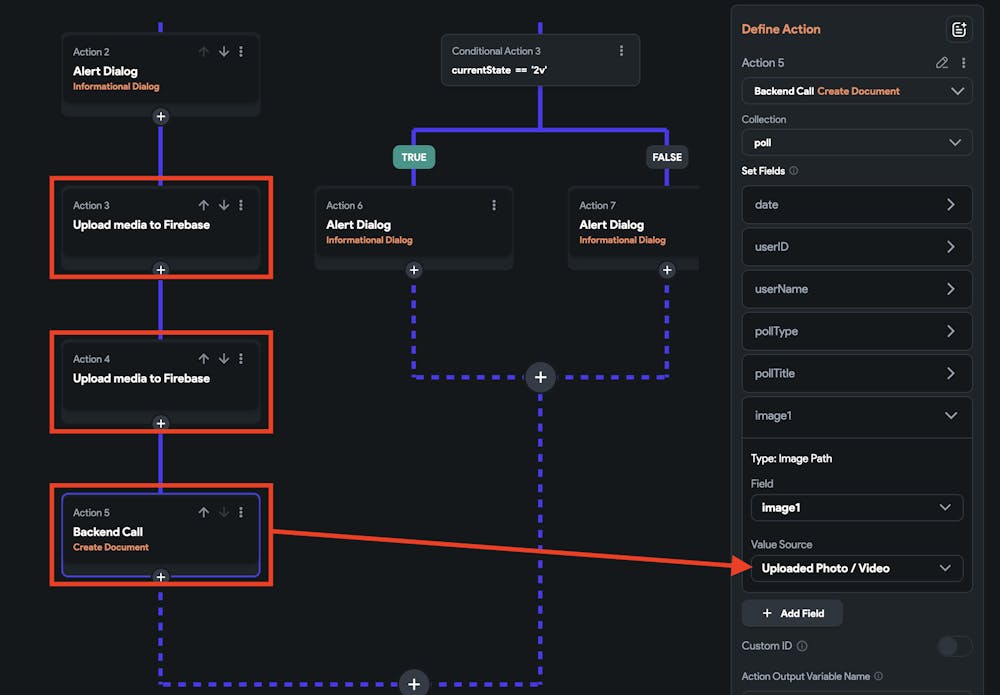This screenshot has width=1000, height=695.
Task: Move Action 3 up with arrow icon
Action: pyautogui.click(x=204, y=205)
